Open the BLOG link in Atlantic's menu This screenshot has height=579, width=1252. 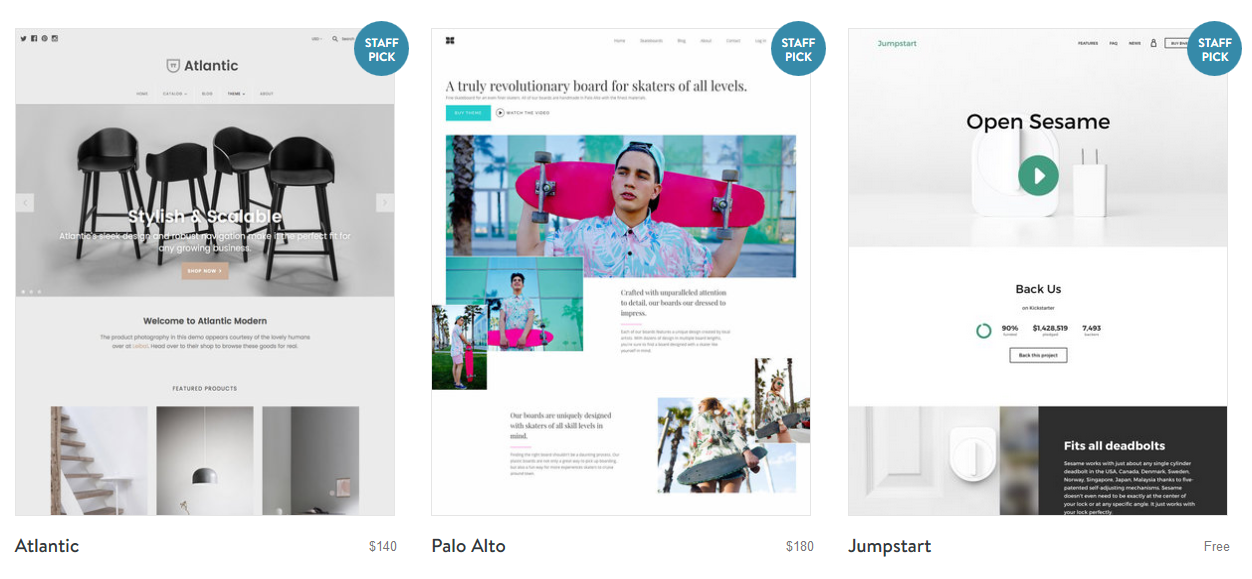207,93
